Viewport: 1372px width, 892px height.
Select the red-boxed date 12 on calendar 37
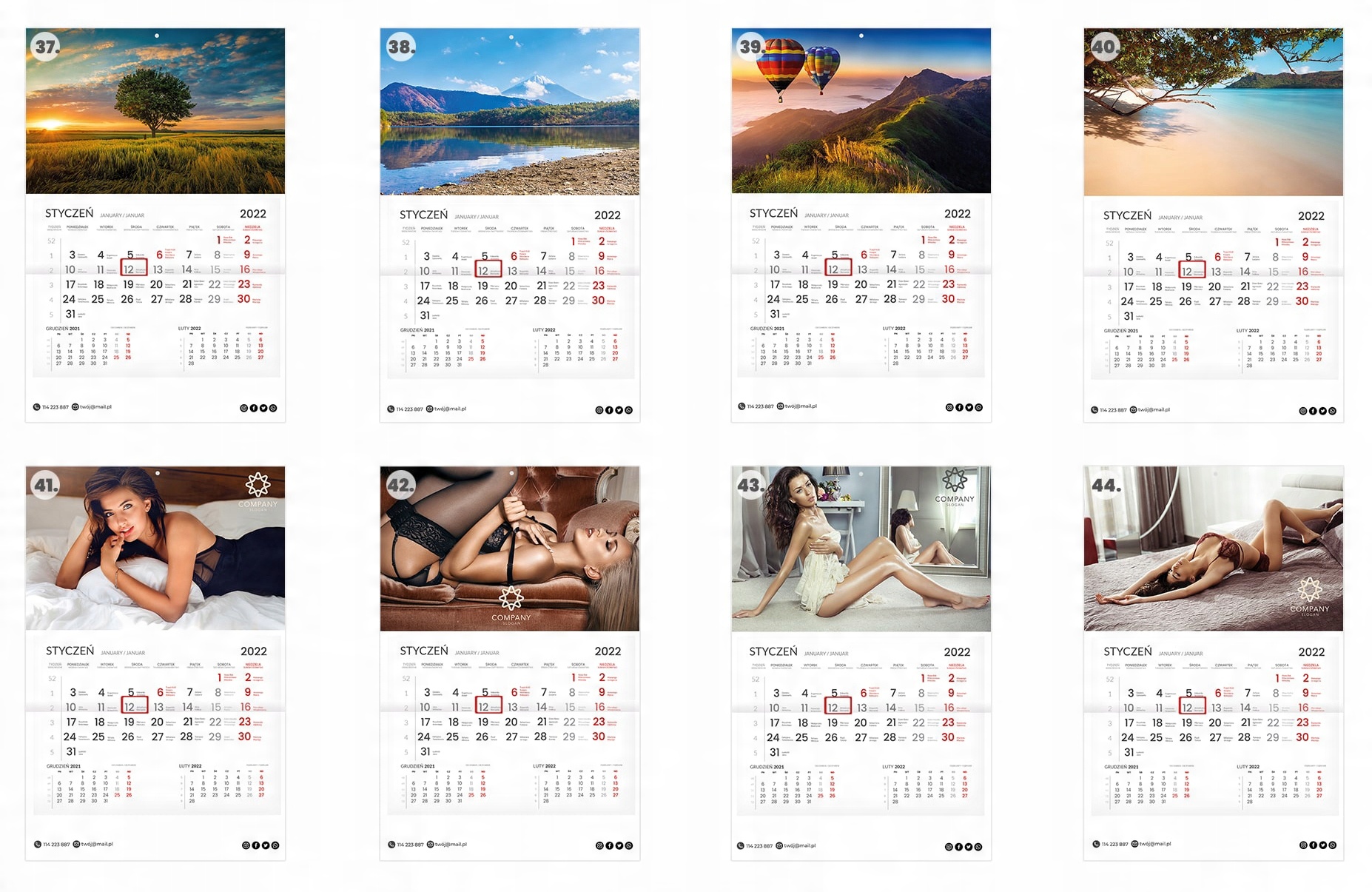[134, 269]
